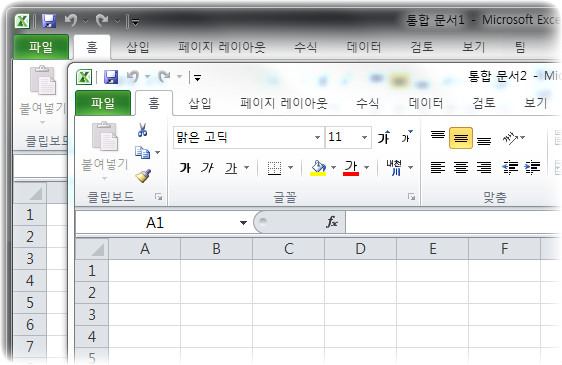Apply the fill color bucket icon
The height and width of the screenshot is (365, 562).
click(318, 168)
